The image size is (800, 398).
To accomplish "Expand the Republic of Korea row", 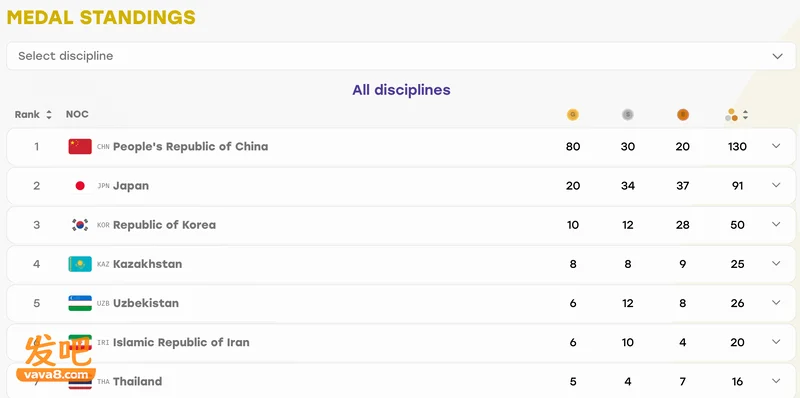I will pos(776,225).
